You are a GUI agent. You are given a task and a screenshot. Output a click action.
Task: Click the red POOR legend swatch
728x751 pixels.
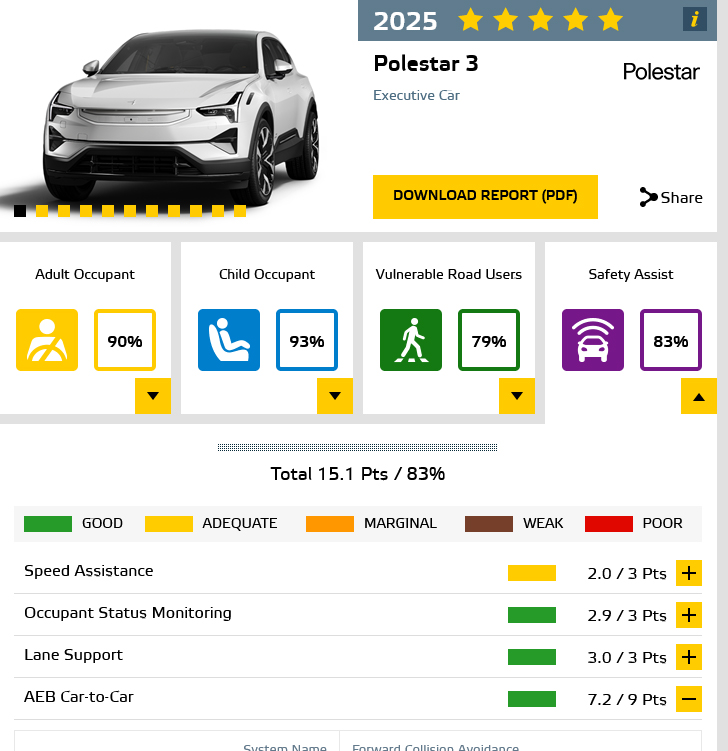pyautogui.click(x=609, y=524)
